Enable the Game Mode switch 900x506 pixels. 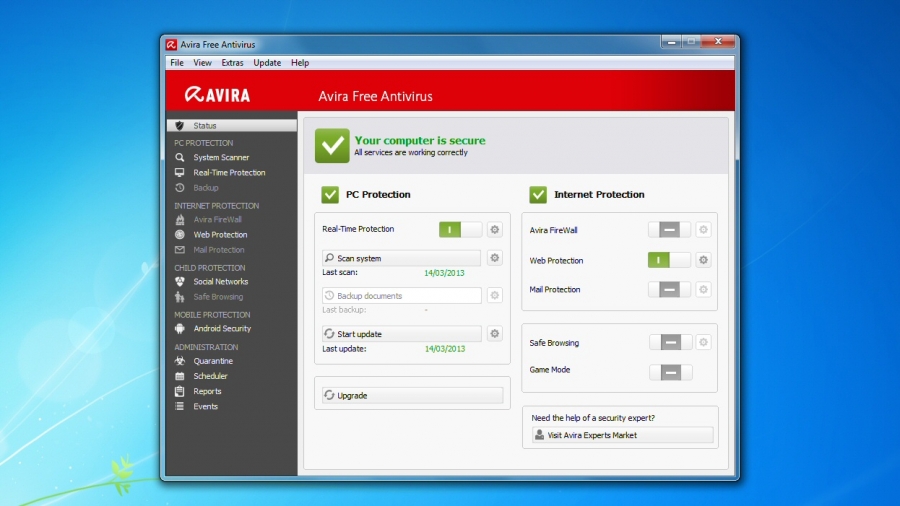pos(669,372)
